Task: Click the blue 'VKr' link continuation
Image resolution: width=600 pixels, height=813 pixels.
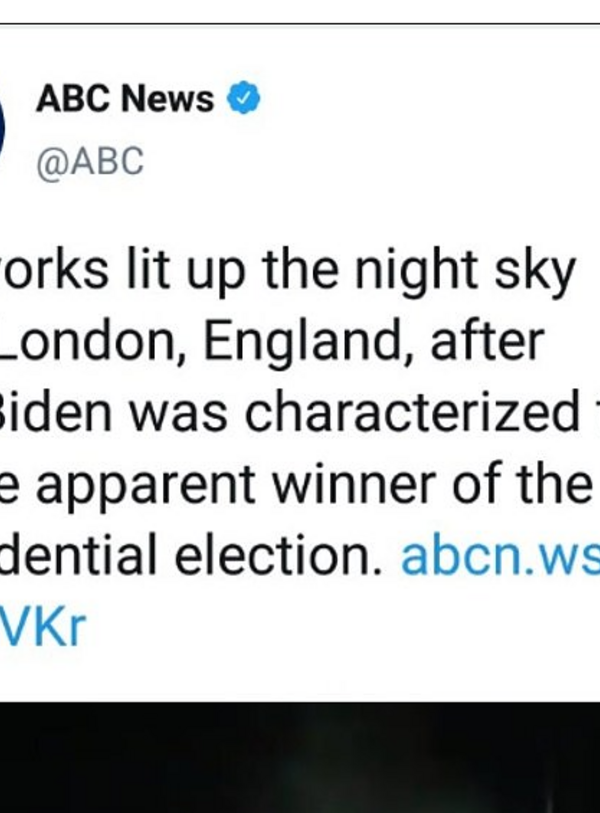Action: (45, 629)
